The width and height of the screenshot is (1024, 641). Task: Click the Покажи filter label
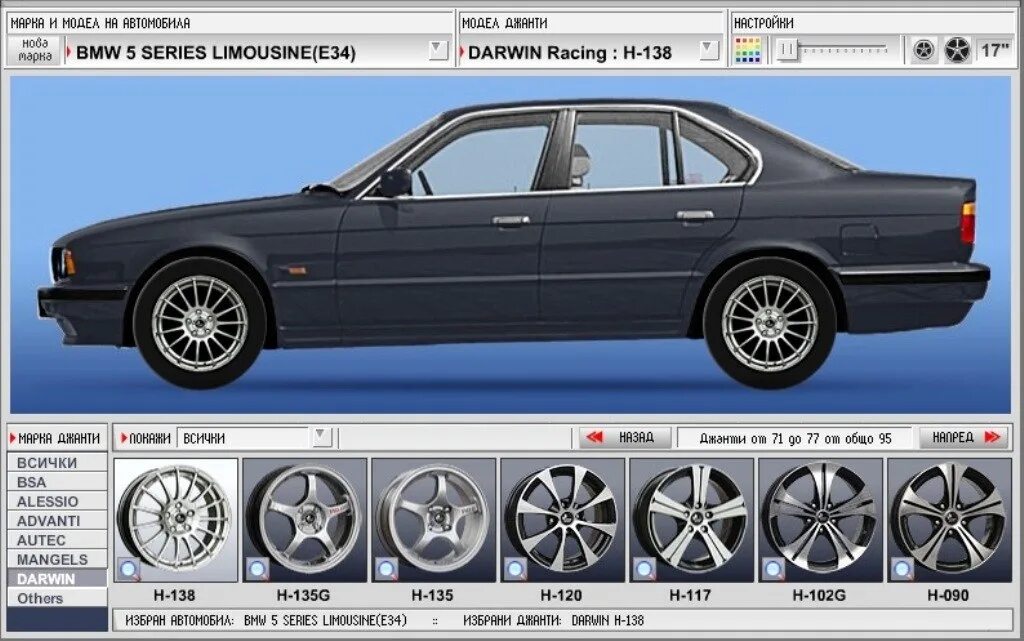pyautogui.click(x=150, y=438)
